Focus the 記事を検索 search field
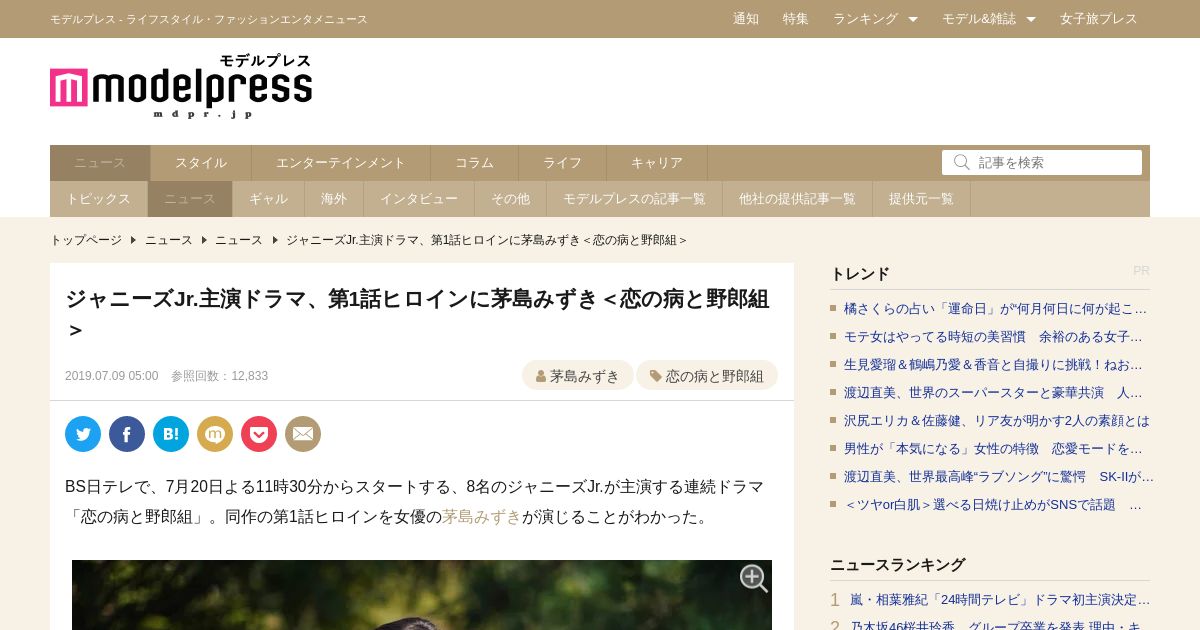Viewport: 1200px width, 630px height. (x=1042, y=162)
